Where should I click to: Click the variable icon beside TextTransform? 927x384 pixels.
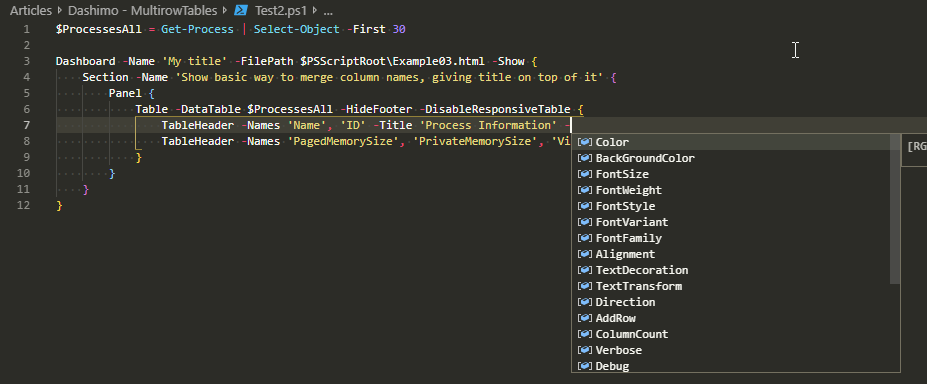coord(585,285)
